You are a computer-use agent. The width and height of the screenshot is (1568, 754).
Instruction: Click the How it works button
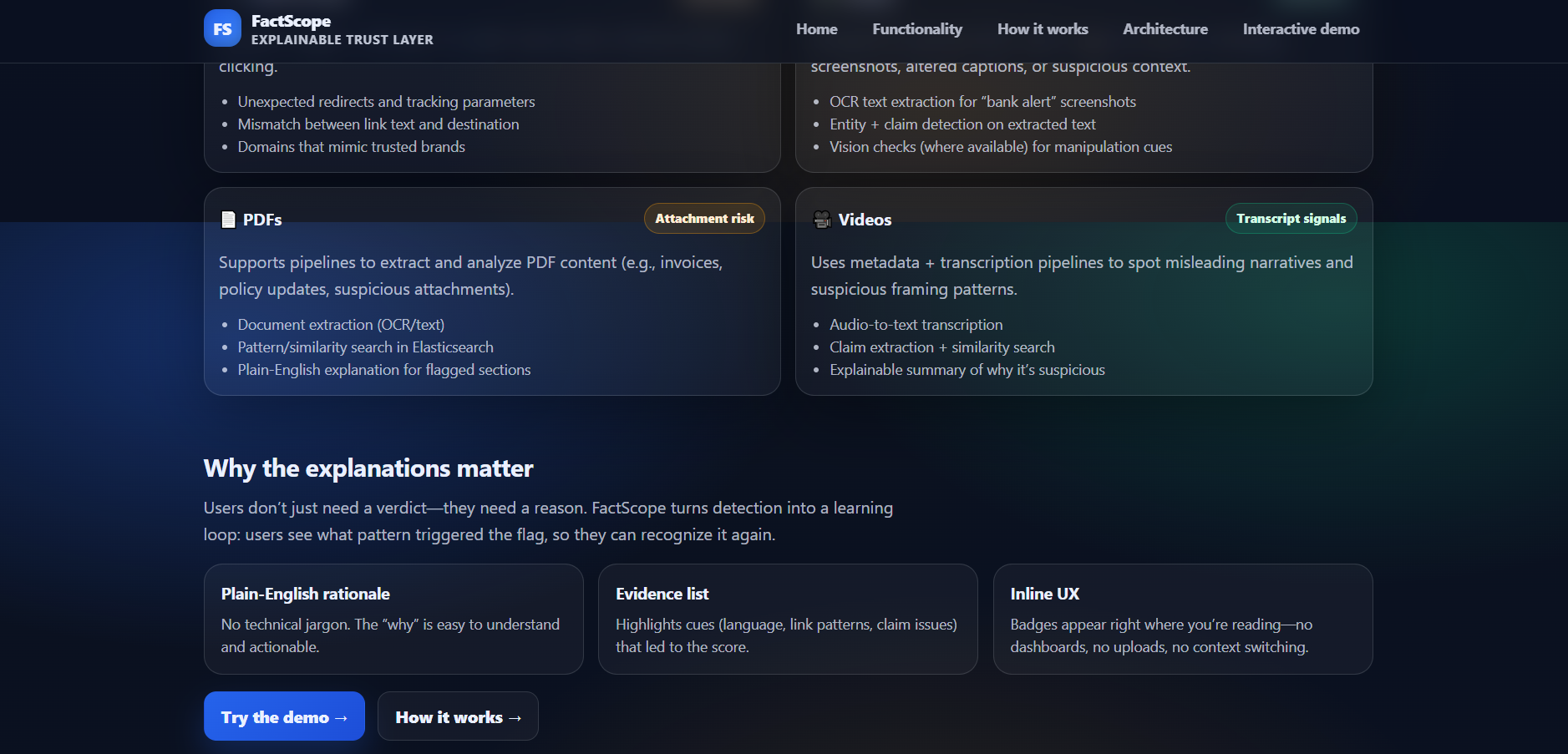pos(458,716)
